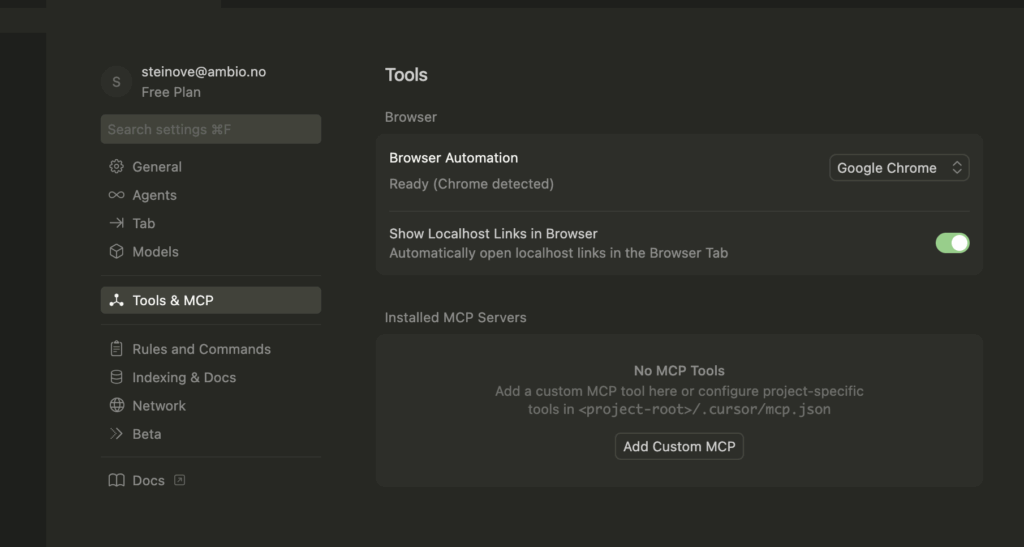
Task: Click the Network globe icon
Action: tap(116, 406)
